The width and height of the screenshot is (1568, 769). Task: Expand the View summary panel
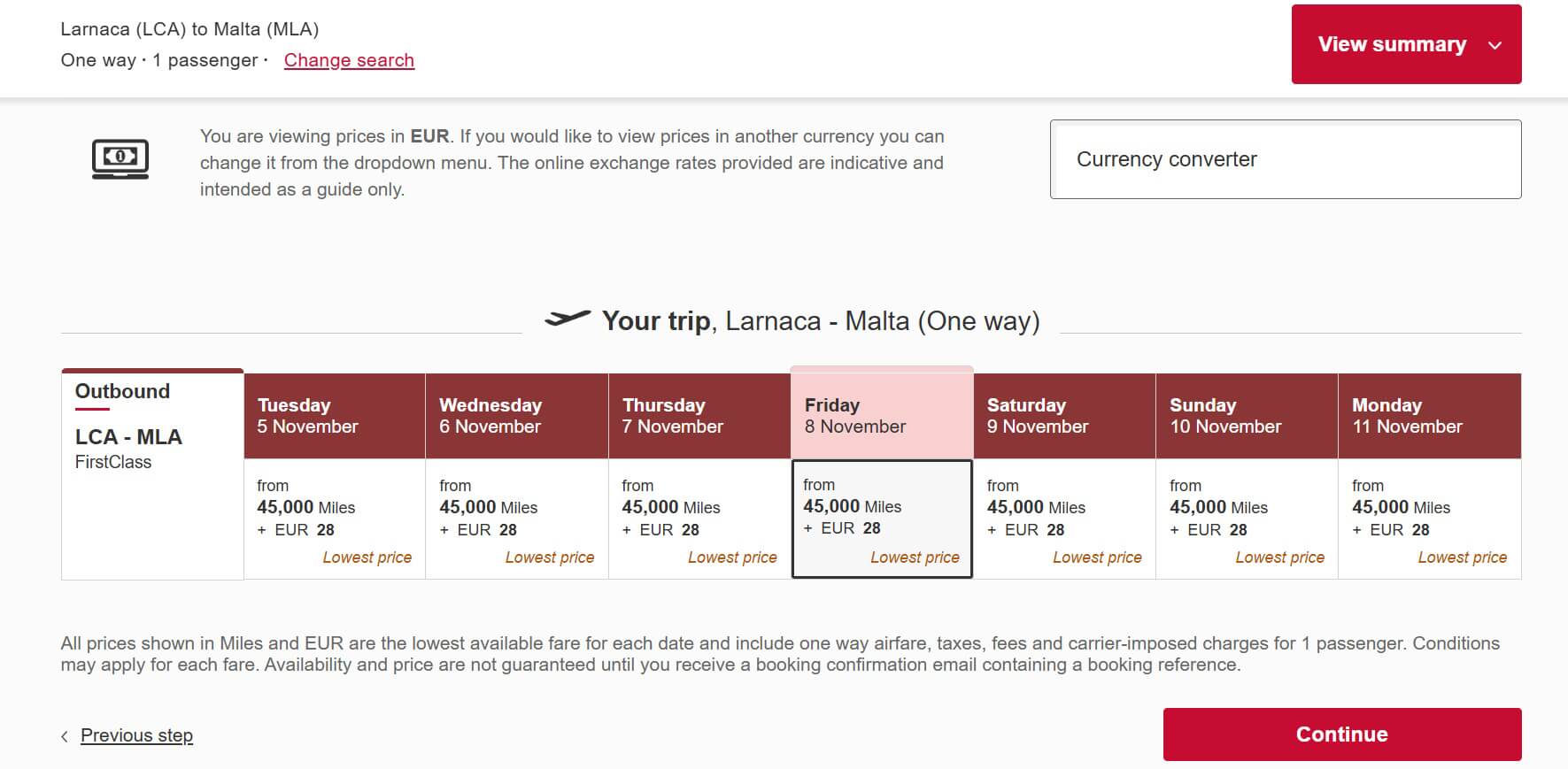coord(1406,44)
